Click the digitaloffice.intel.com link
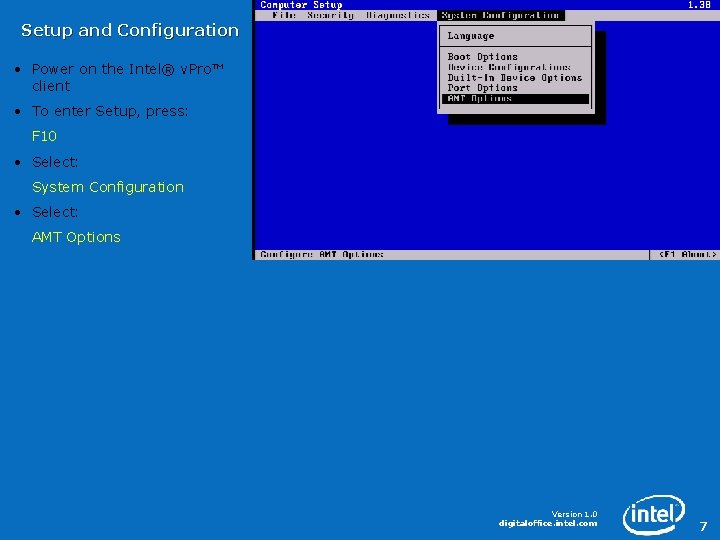This screenshot has width=720, height=540. pyautogui.click(x=548, y=523)
